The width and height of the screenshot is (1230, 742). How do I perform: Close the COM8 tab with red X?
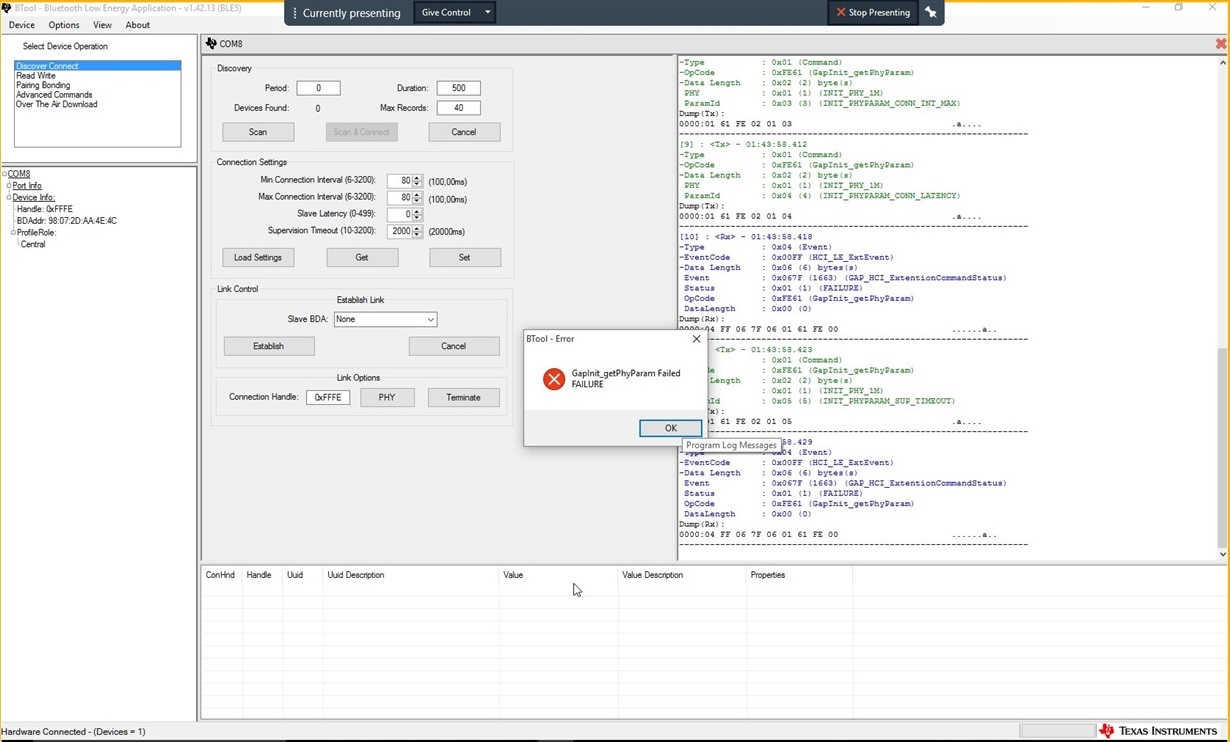pos(1221,44)
